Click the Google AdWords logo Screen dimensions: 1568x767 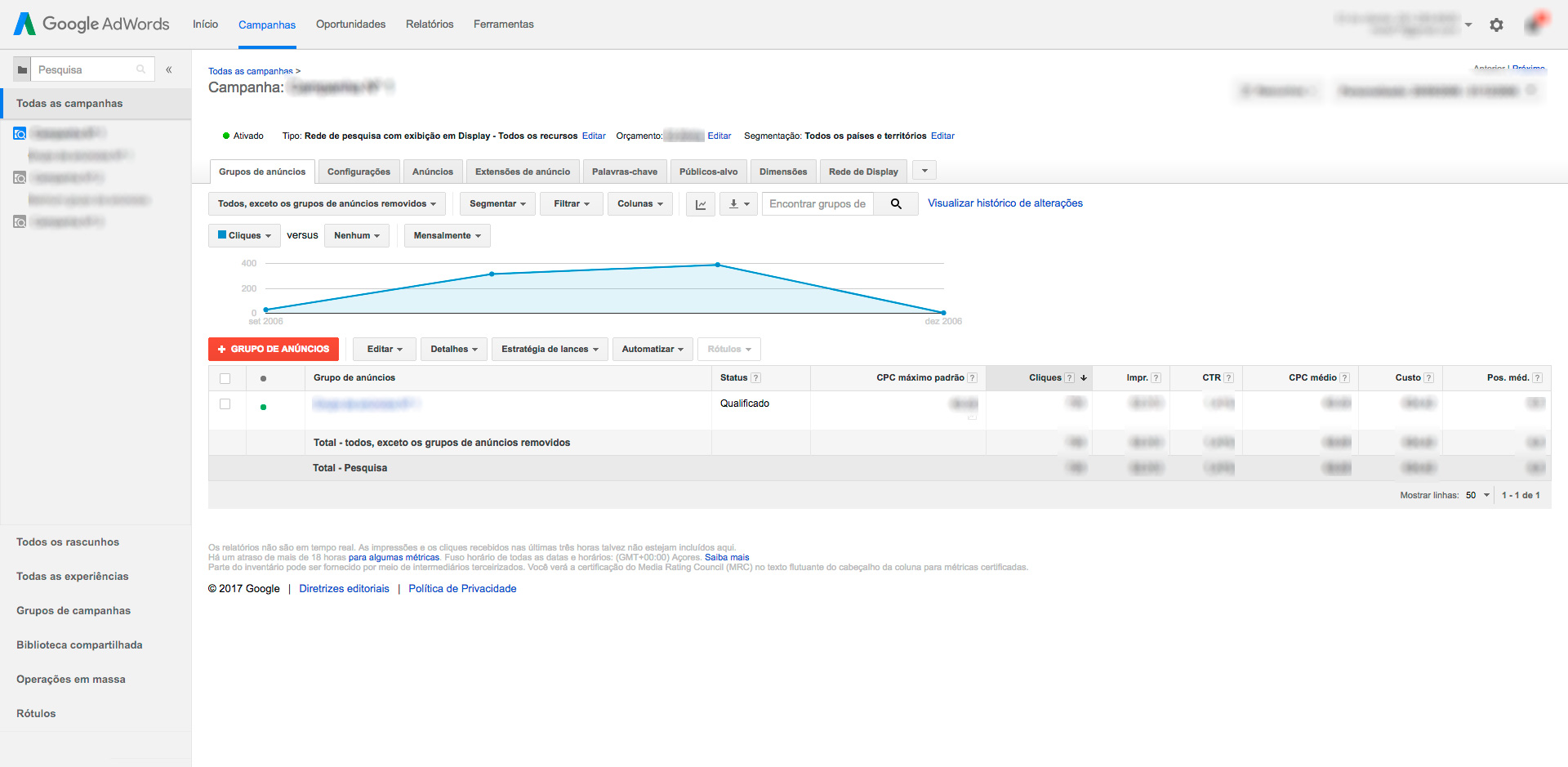[91, 24]
